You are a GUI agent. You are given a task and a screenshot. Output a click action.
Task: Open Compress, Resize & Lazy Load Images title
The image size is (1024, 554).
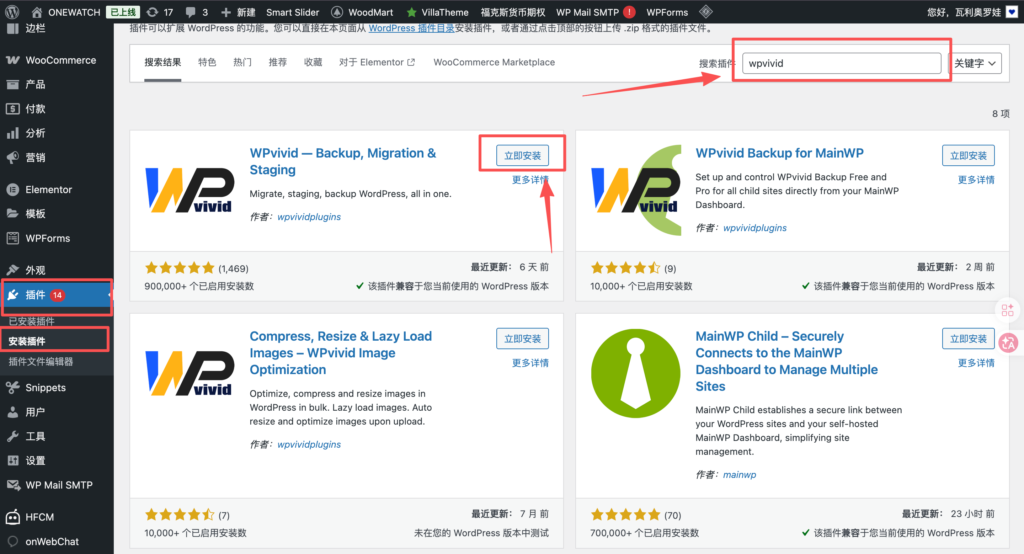coord(340,353)
